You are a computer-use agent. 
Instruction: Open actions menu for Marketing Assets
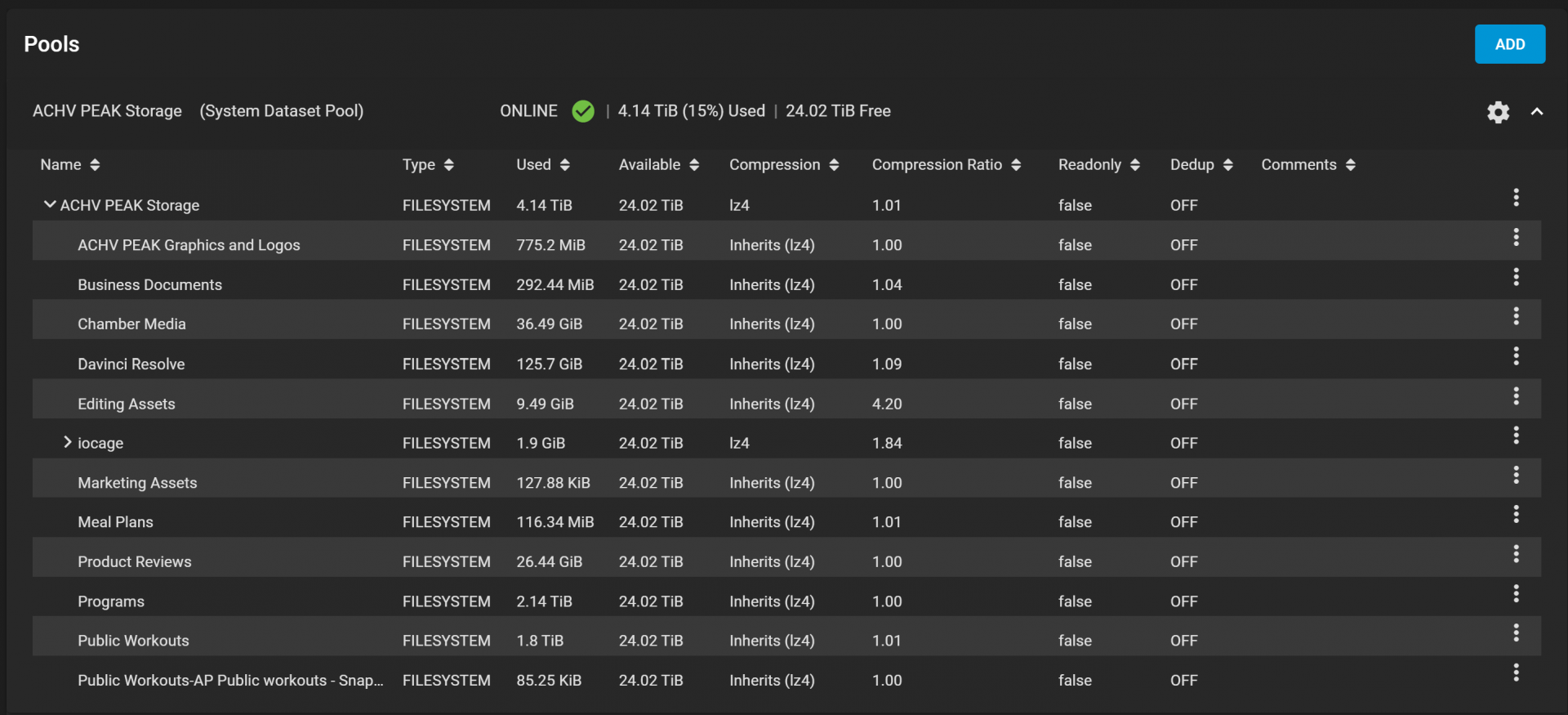click(1516, 476)
